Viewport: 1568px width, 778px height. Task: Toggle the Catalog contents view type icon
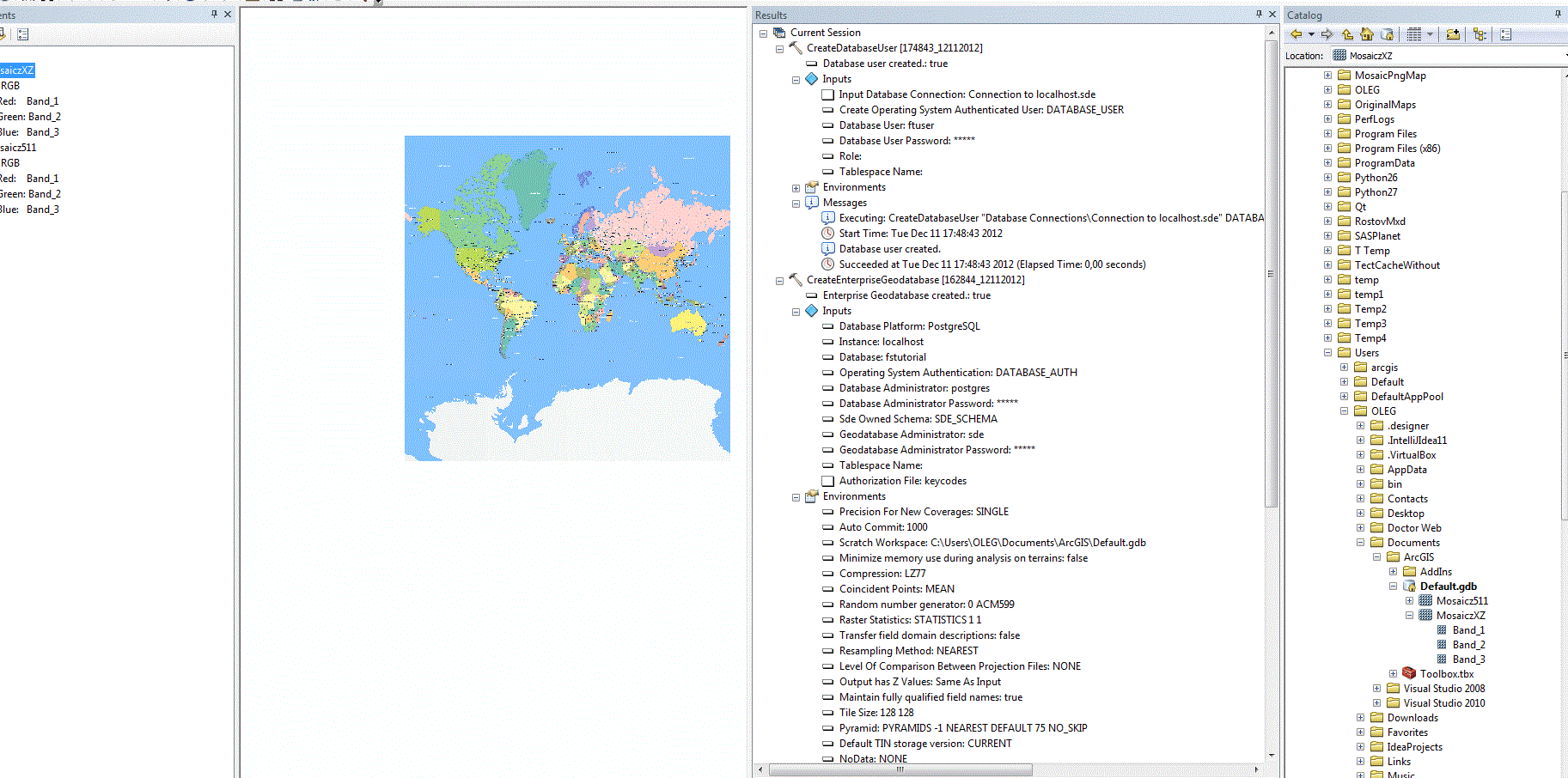pyautogui.click(x=1414, y=34)
